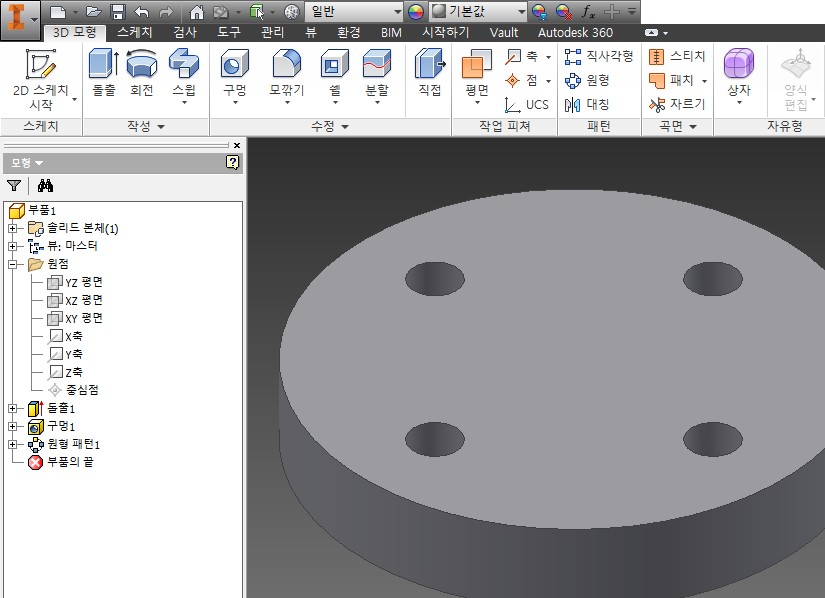Select the 중심점 tree item
Viewport: 825px width, 598px height.
(73, 390)
